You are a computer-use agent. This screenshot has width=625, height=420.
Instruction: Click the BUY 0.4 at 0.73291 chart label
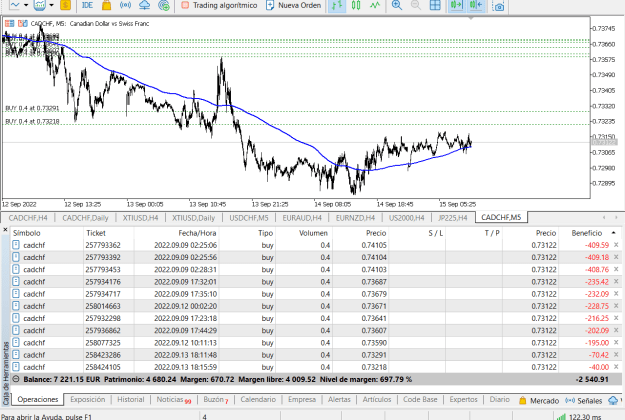[x=32, y=108]
